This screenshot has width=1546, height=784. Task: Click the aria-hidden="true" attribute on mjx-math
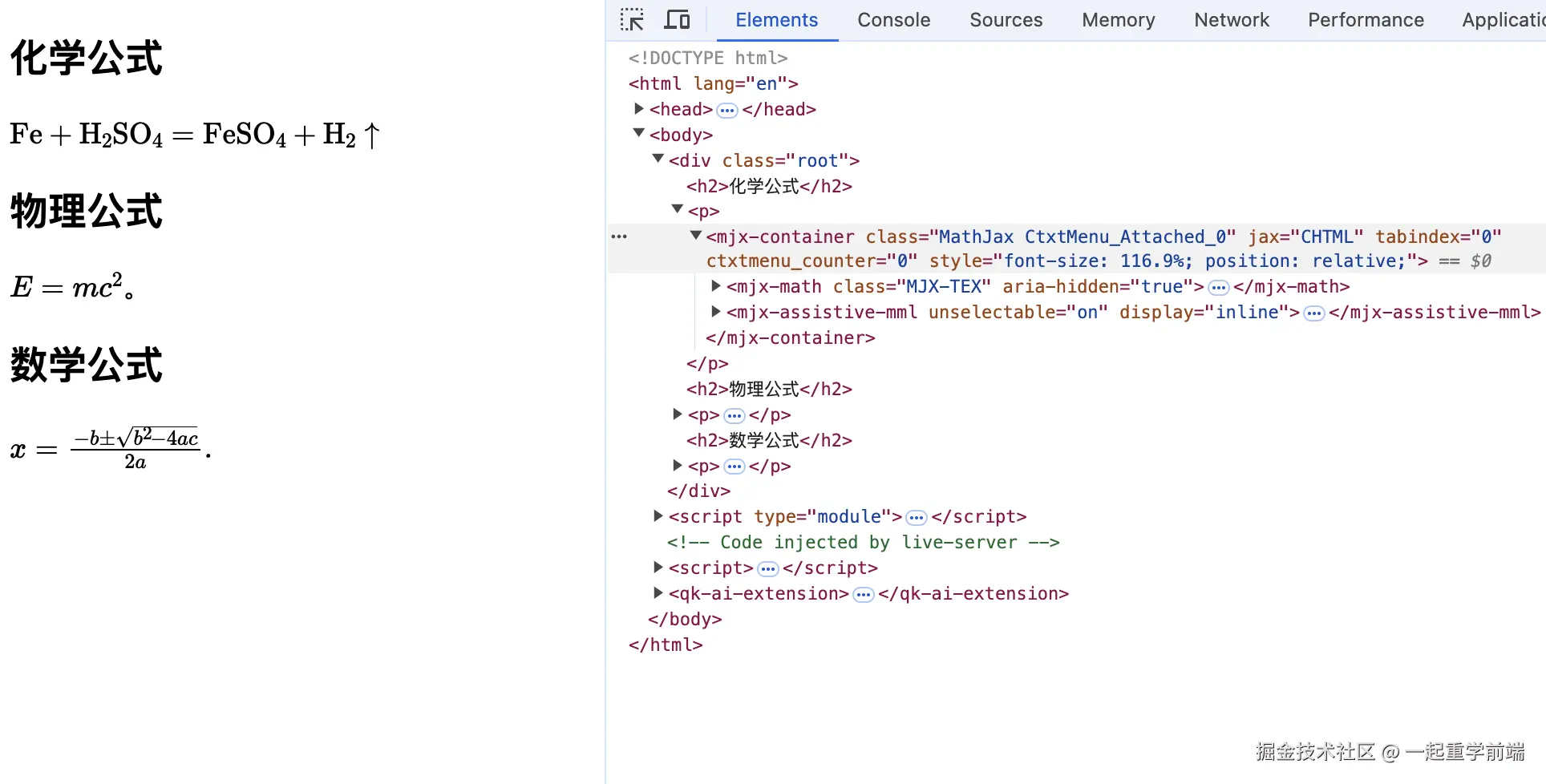pos(1098,286)
